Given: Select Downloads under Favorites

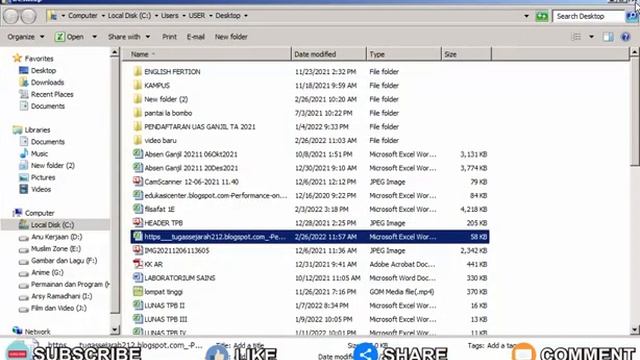Looking at the screenshot, I should click(x=47, y=82).
